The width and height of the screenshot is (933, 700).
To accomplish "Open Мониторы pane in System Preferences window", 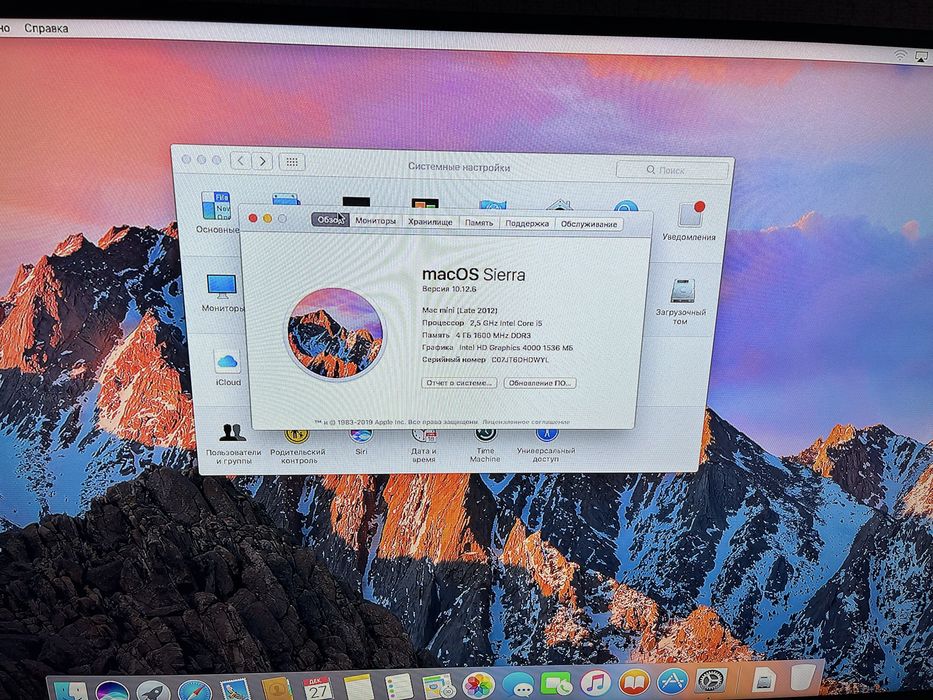I will pos(222,293).
